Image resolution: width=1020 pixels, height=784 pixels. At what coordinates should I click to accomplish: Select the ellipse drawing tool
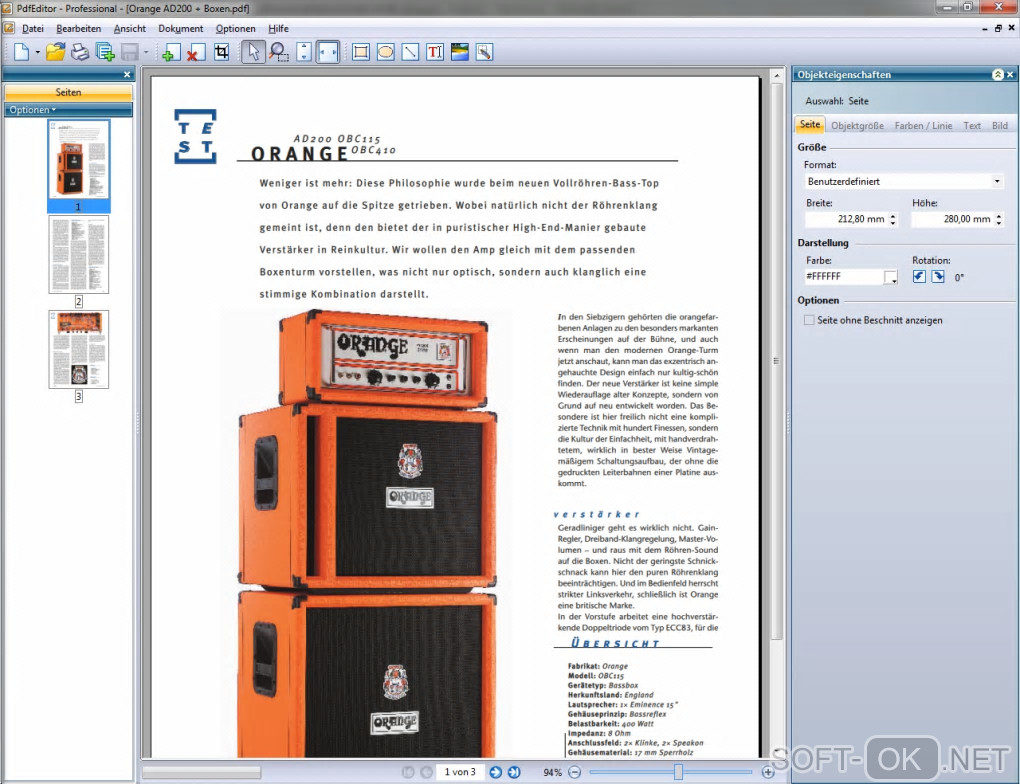(x=385, y=52)
